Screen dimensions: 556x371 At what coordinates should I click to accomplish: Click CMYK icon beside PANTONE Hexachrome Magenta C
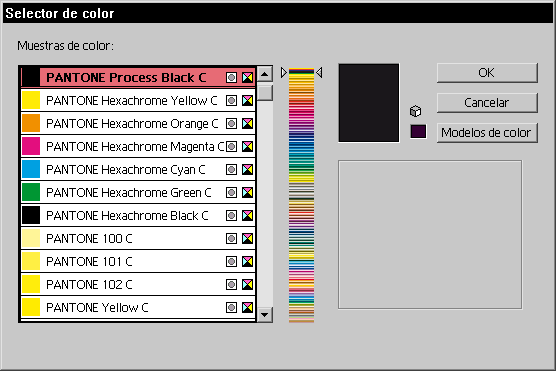[x=248, y=146]
